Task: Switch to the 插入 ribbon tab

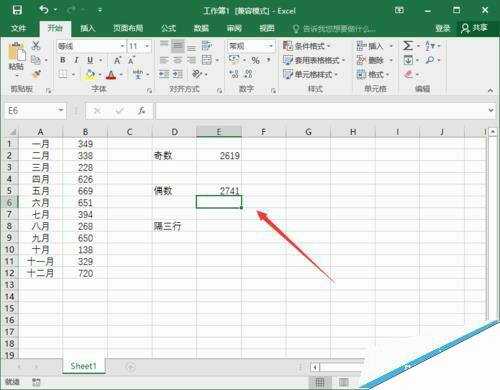Action: 88,28
